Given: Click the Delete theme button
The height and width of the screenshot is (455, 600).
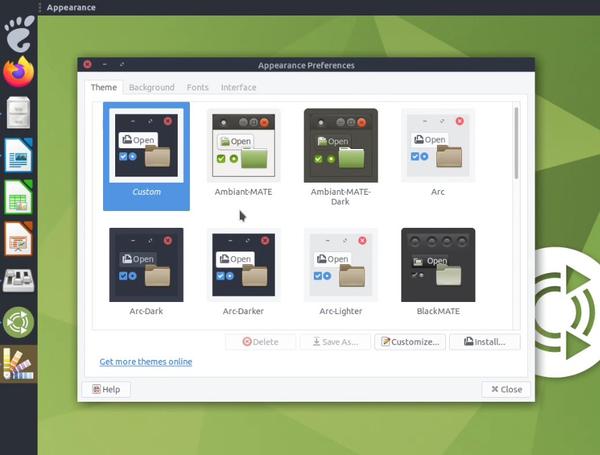Looking at the screenshot, I should 260,342.
